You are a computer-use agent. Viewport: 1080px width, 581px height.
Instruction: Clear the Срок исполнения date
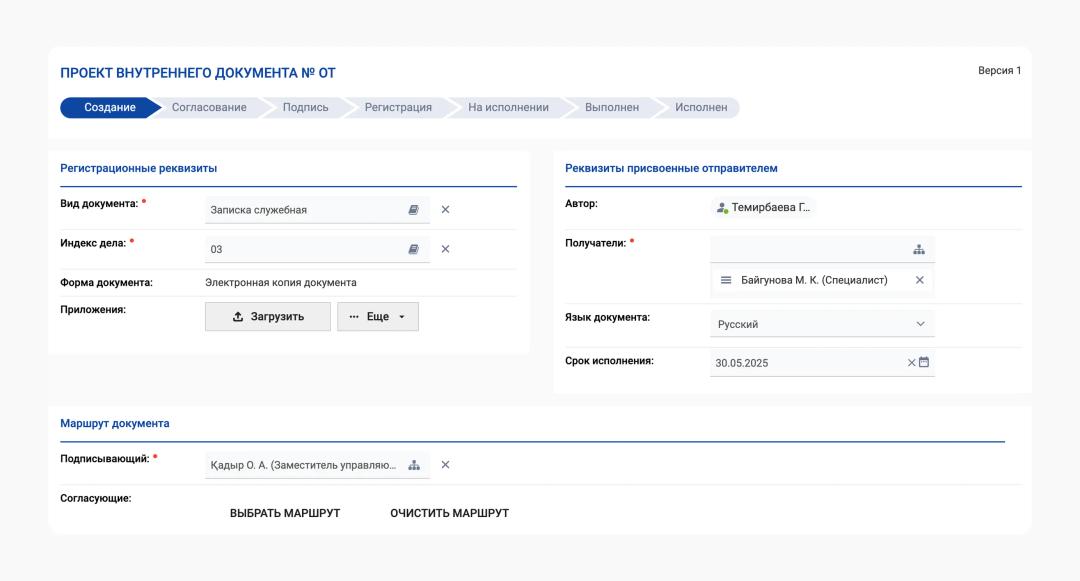point(911,362)
